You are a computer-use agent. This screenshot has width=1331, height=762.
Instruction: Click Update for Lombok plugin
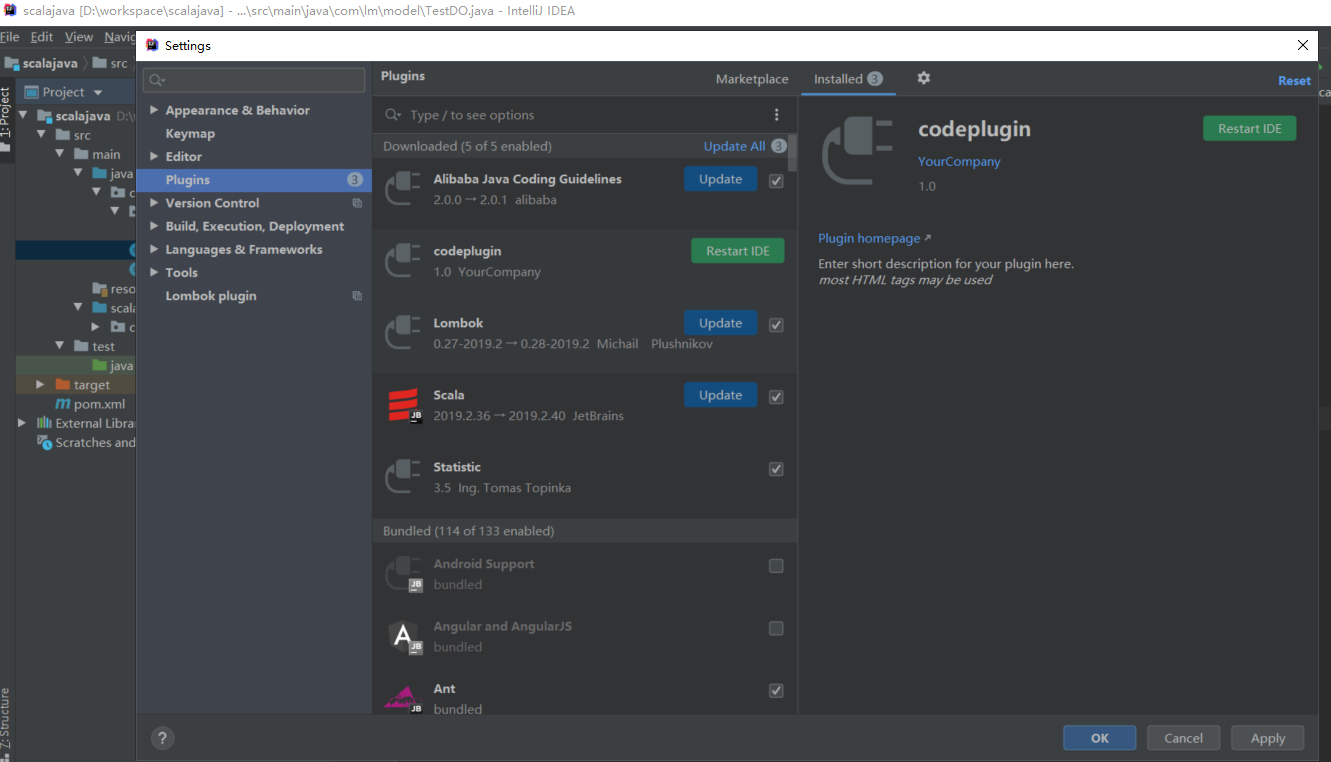[x=720, y=323]
